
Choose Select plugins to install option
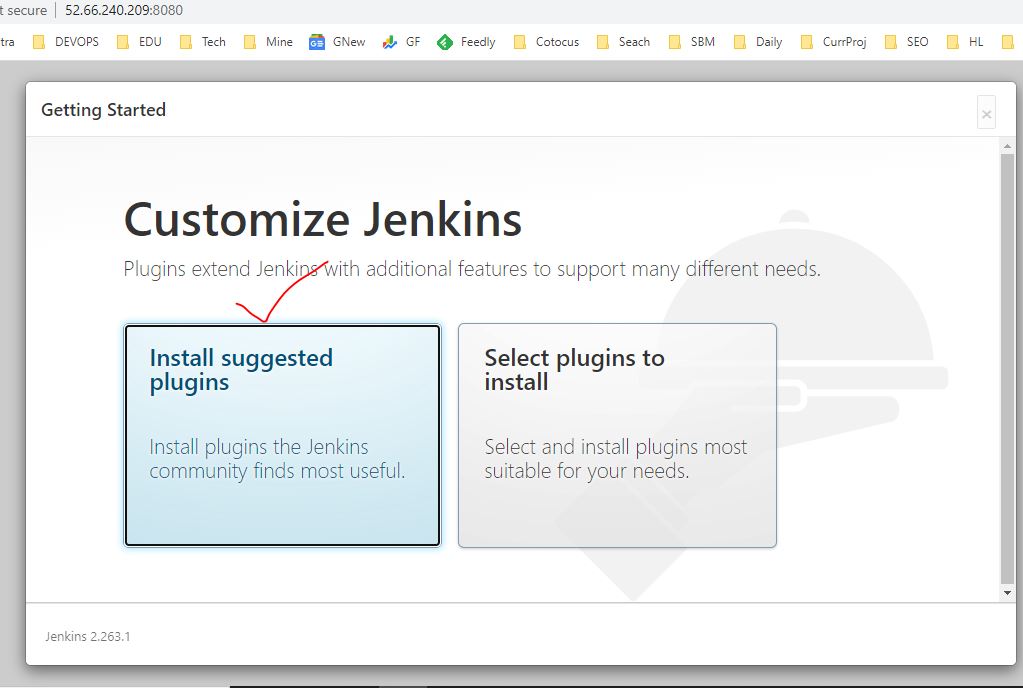click(617, 435)
